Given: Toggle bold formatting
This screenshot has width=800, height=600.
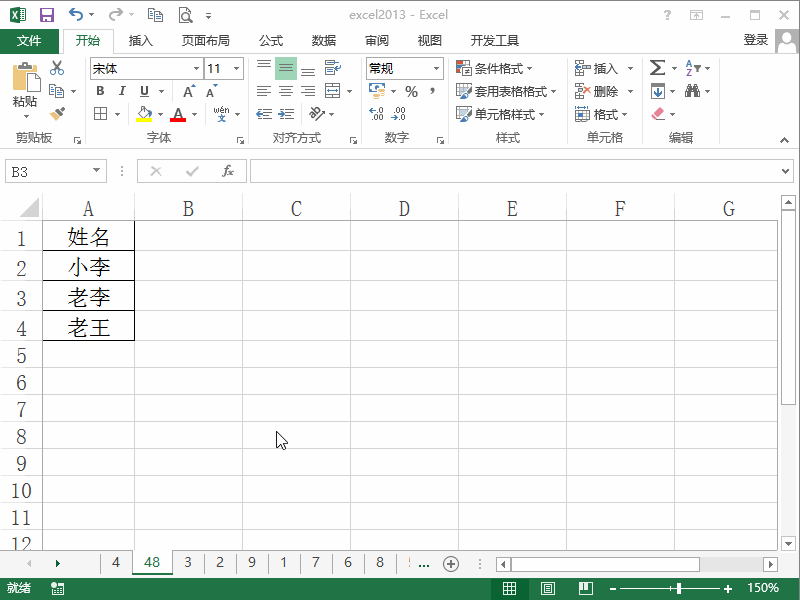Looking at the screenshot, I should click(x=99, y=91).
